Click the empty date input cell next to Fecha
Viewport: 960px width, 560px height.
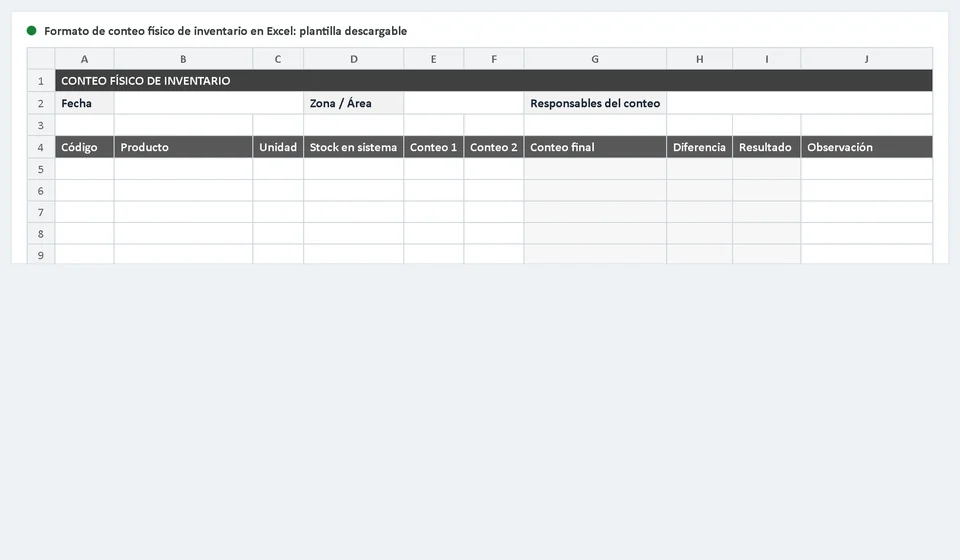tap(209, 103)
